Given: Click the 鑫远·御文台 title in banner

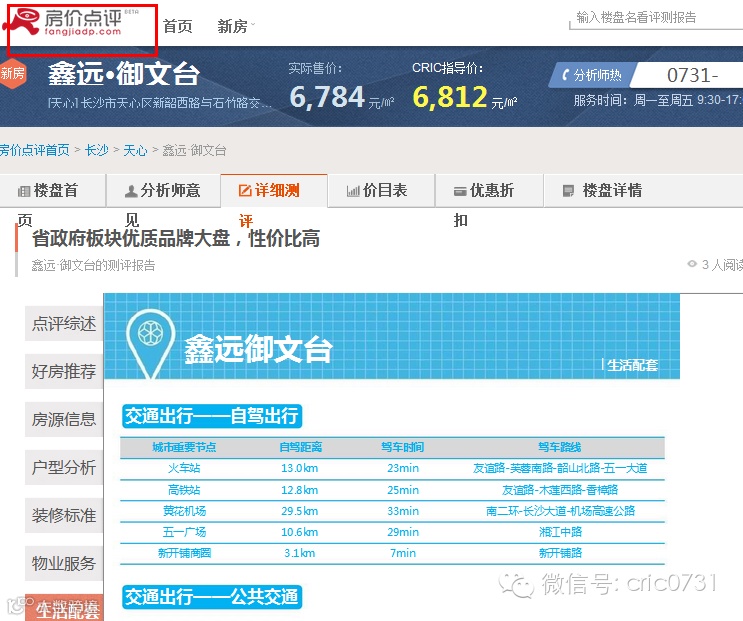Looking at the screenshot, I should point(124,74).
